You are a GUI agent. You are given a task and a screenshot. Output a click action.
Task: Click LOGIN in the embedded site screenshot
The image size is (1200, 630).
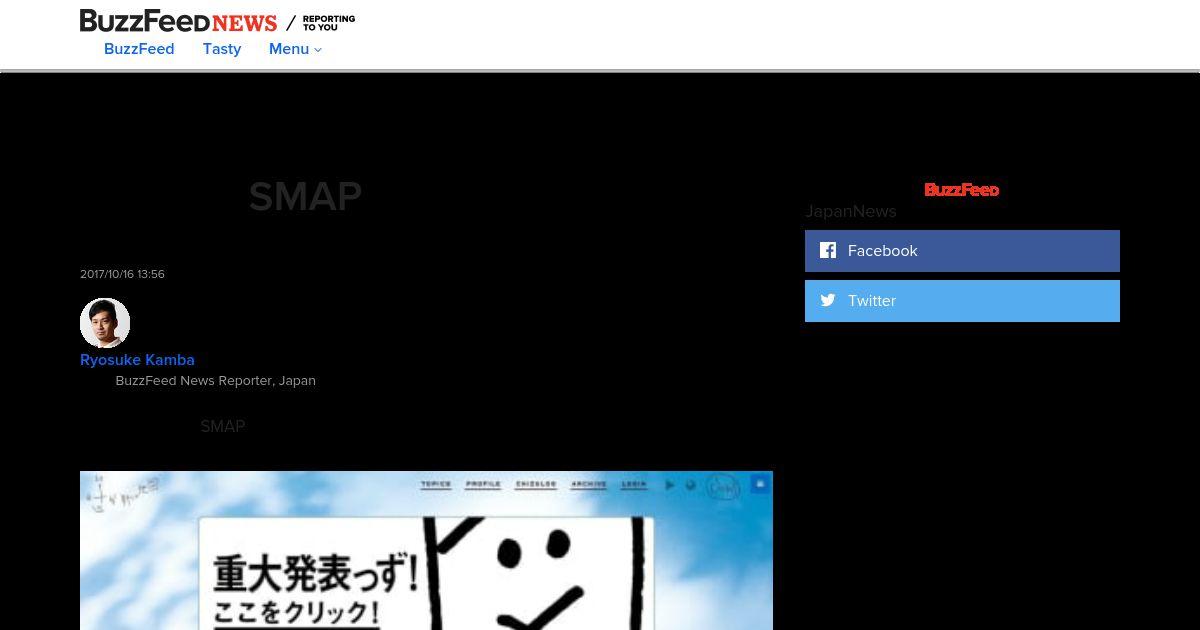(634, 484)
